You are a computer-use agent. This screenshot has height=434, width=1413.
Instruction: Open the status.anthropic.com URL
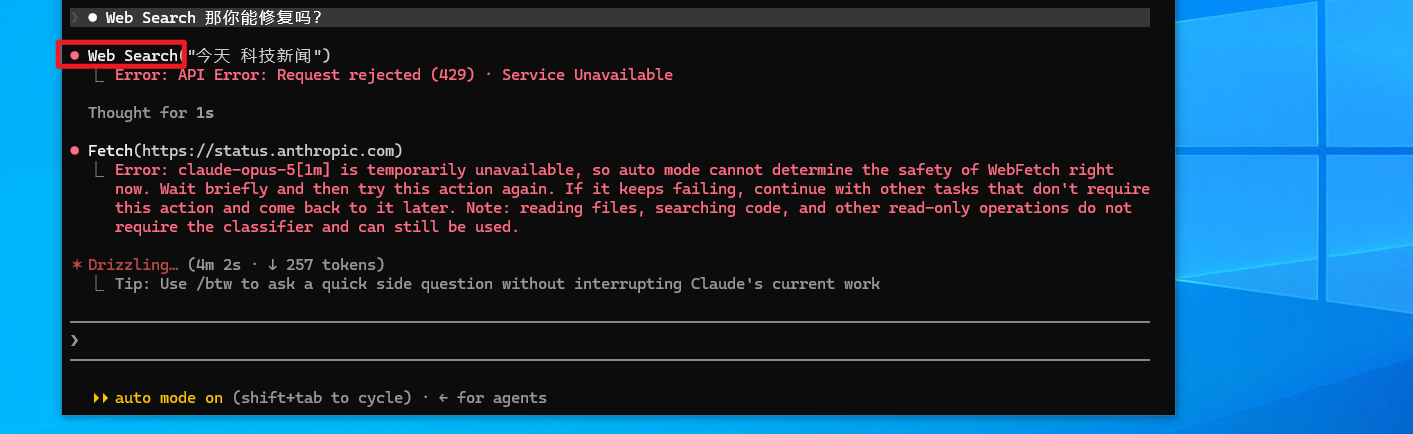click(x=268, y=151)
